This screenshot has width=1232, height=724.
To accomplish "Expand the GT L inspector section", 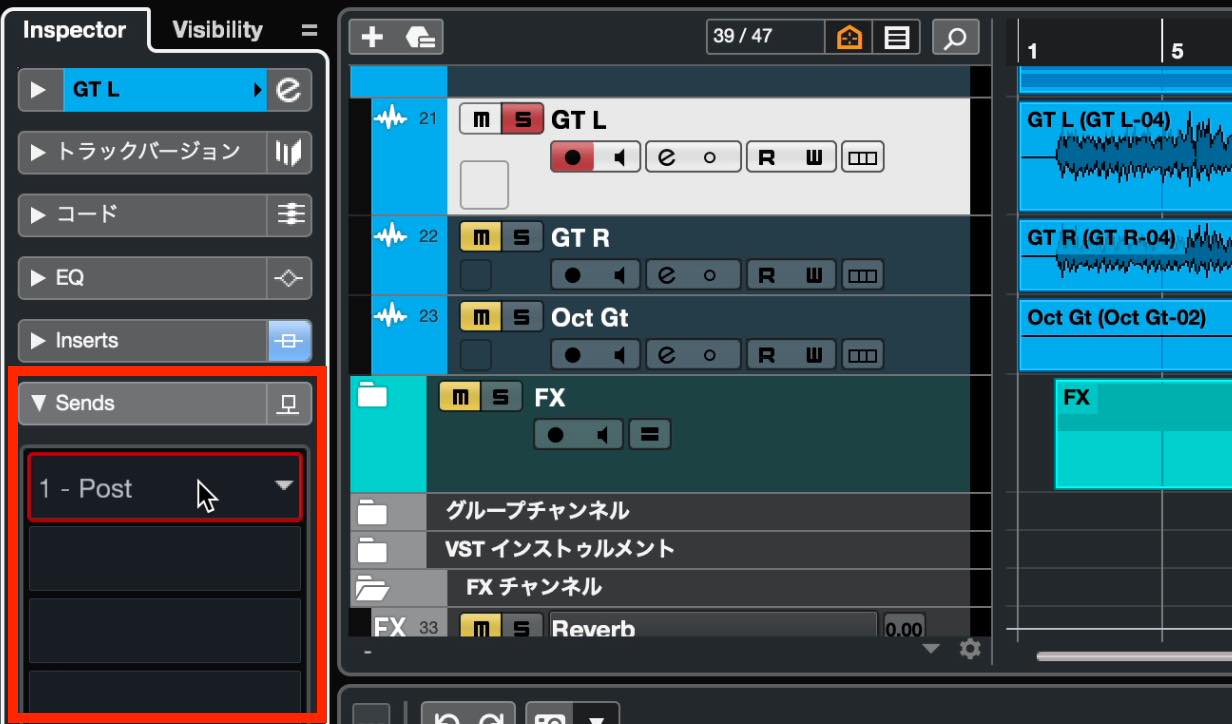I will point(39,90).
